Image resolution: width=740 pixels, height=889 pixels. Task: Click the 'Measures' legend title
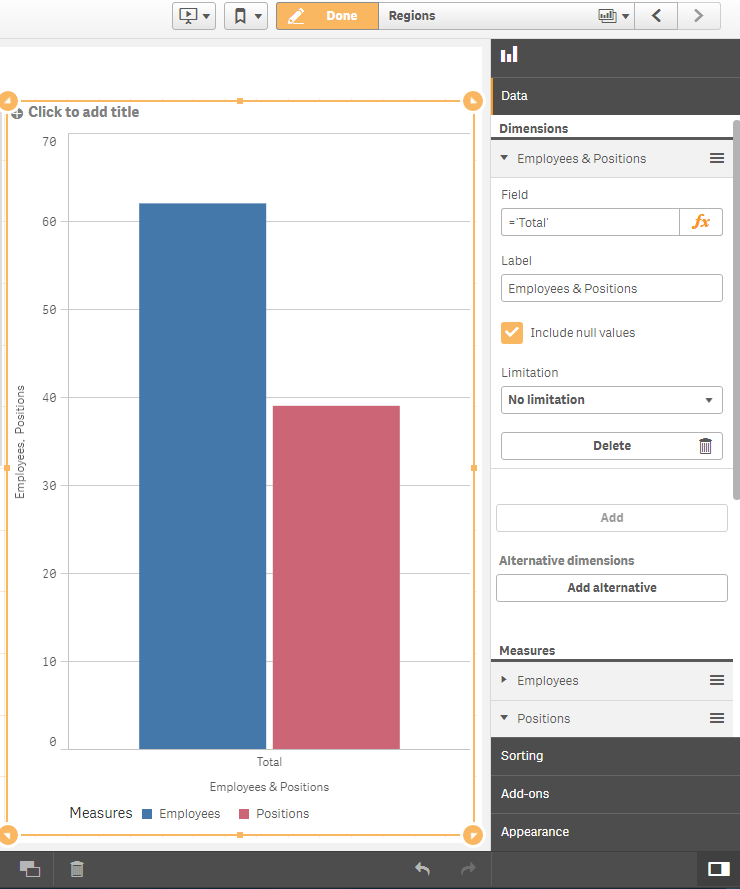[101, 813]
